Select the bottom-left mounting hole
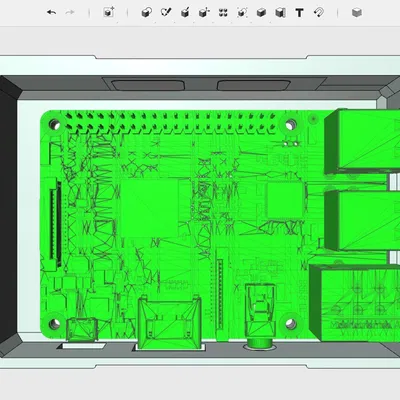Screen dimensions: 400x400 pyautogui.click(x=54, y=323)
